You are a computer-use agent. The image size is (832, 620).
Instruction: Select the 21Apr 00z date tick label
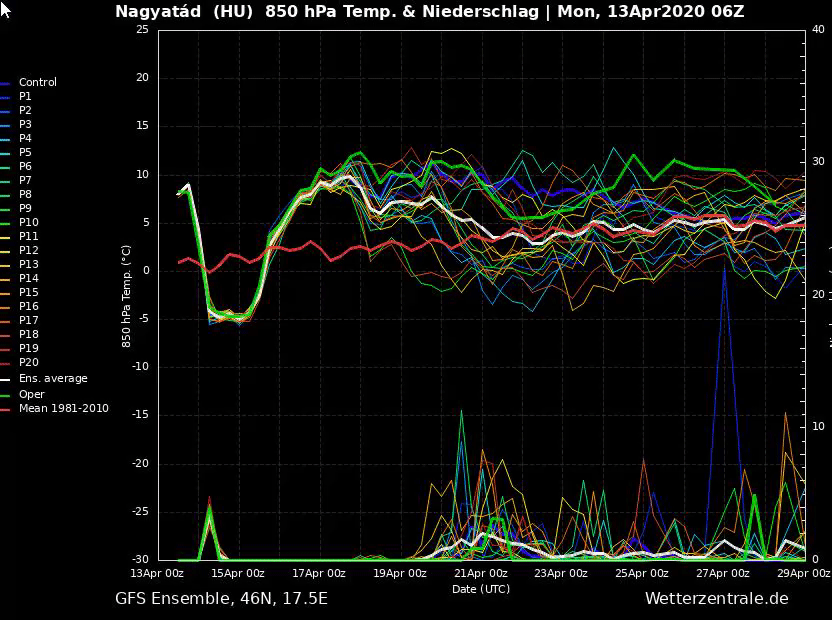481,574
